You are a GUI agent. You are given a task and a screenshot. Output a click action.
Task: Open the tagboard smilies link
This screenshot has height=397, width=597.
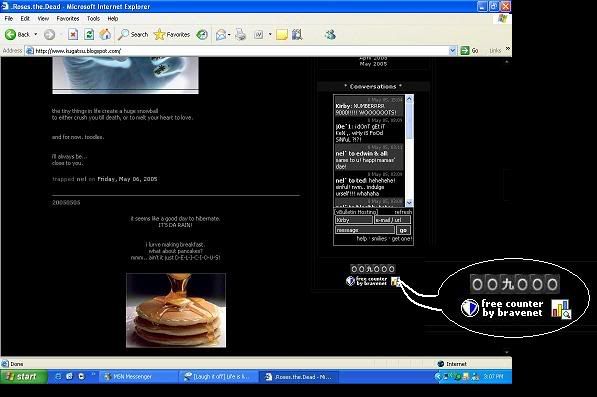[x=379, y=239]
